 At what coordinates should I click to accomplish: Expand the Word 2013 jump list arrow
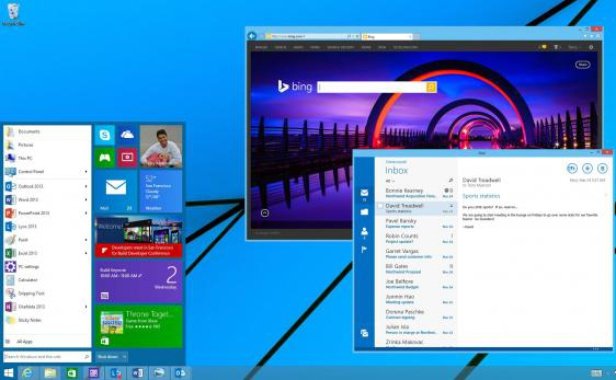[x=86, y=200]
